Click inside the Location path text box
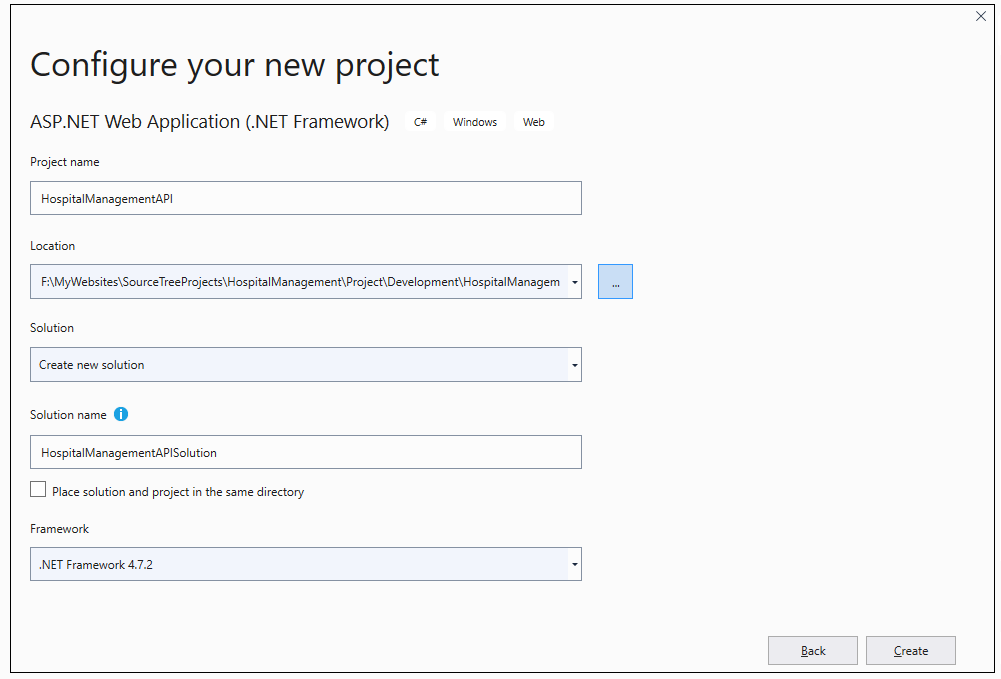 tap(299, 281)
